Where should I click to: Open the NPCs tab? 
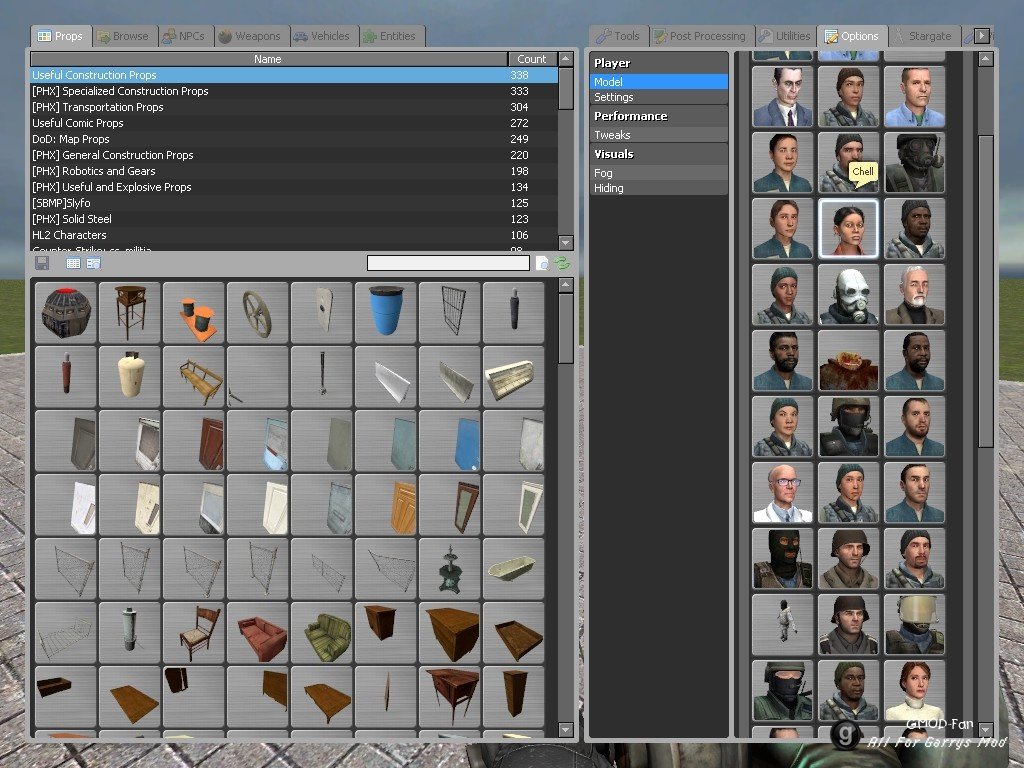tap(184, 36)
